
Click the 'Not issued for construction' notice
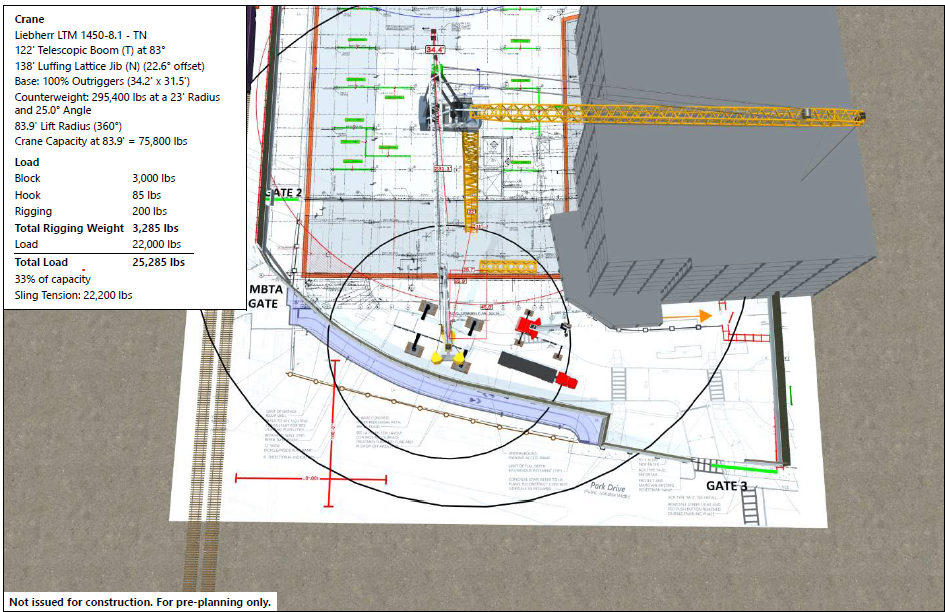[138, 602]
